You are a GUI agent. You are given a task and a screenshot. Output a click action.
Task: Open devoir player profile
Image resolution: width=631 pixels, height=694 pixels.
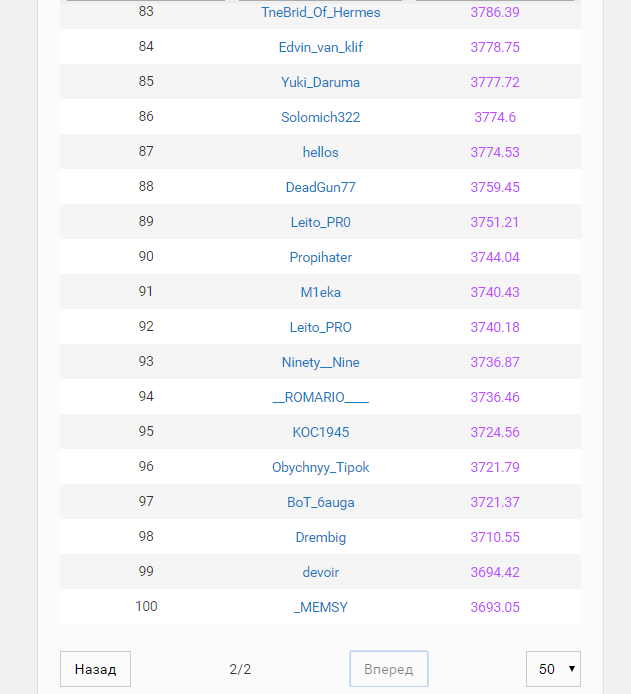[320, 572]
